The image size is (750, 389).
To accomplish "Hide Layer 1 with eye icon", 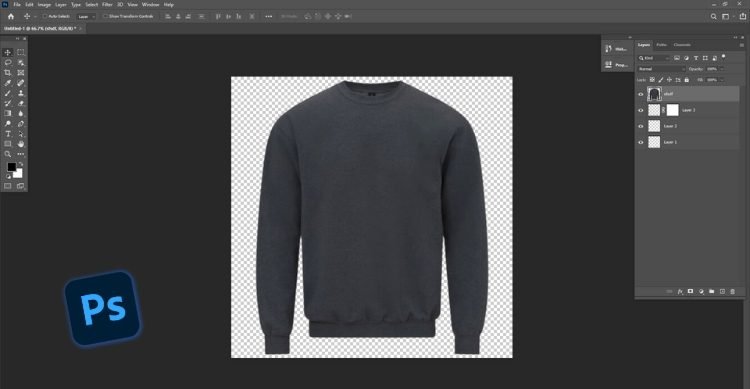I will coord(641,142).
